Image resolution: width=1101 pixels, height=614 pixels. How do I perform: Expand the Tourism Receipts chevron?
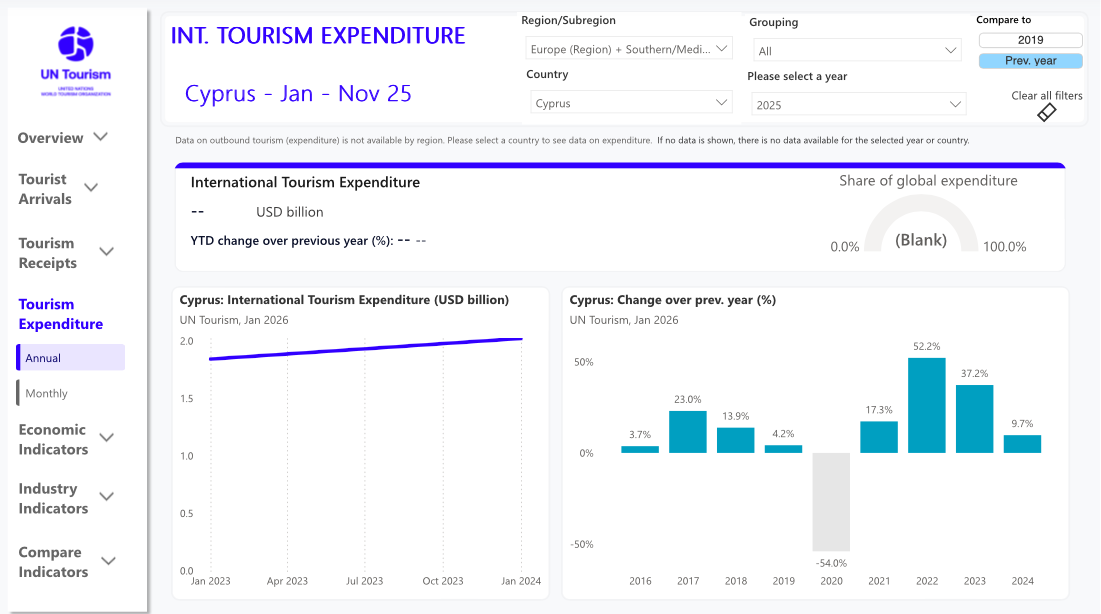click(106, 251)
